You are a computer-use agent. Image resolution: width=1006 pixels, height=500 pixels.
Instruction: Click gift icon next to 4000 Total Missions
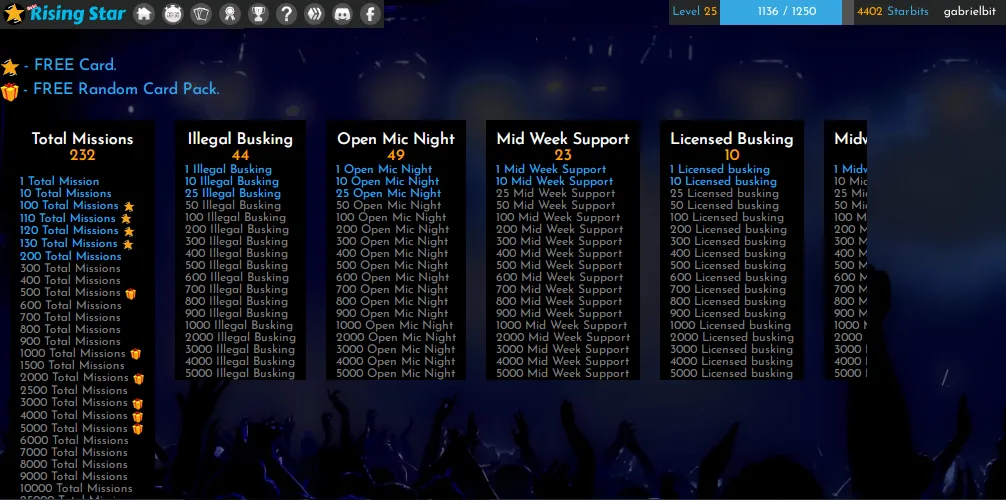[137, 417]
